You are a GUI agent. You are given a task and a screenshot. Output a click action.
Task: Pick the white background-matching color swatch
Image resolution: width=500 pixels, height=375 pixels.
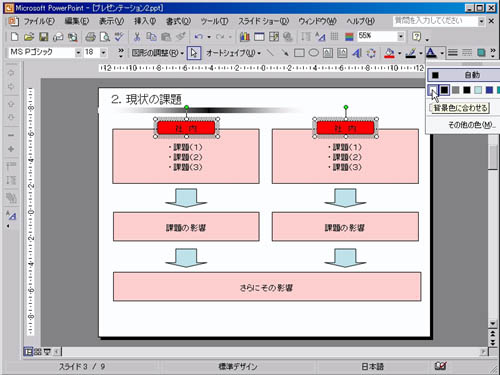[433, 90]
